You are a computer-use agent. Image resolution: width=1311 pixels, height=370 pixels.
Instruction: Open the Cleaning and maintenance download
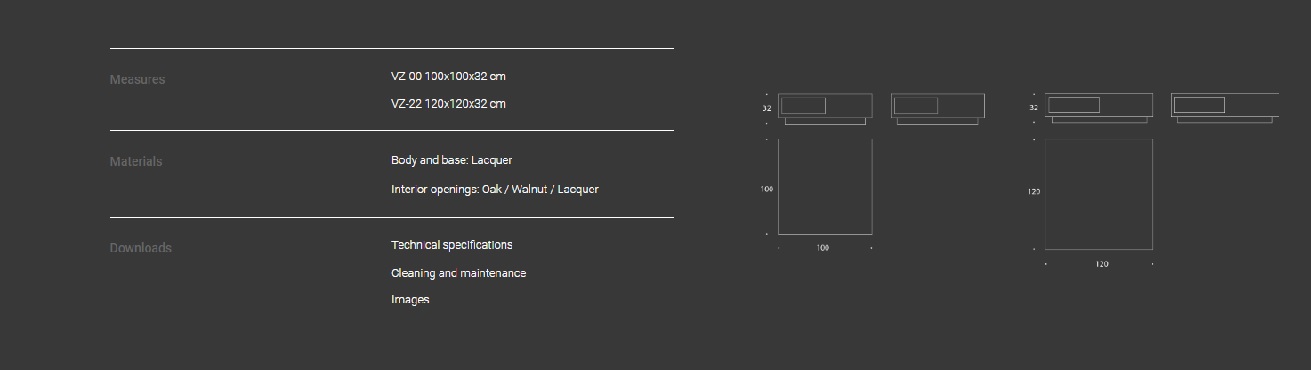coord(458,273)
